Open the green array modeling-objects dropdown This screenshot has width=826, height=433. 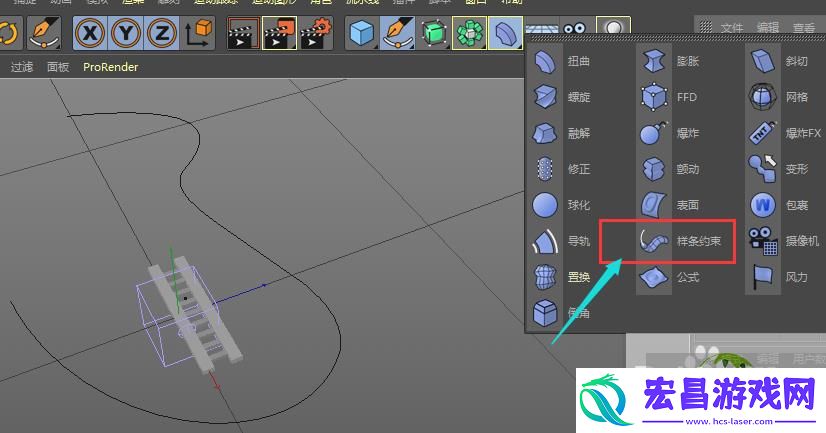(x=469, y=33)
